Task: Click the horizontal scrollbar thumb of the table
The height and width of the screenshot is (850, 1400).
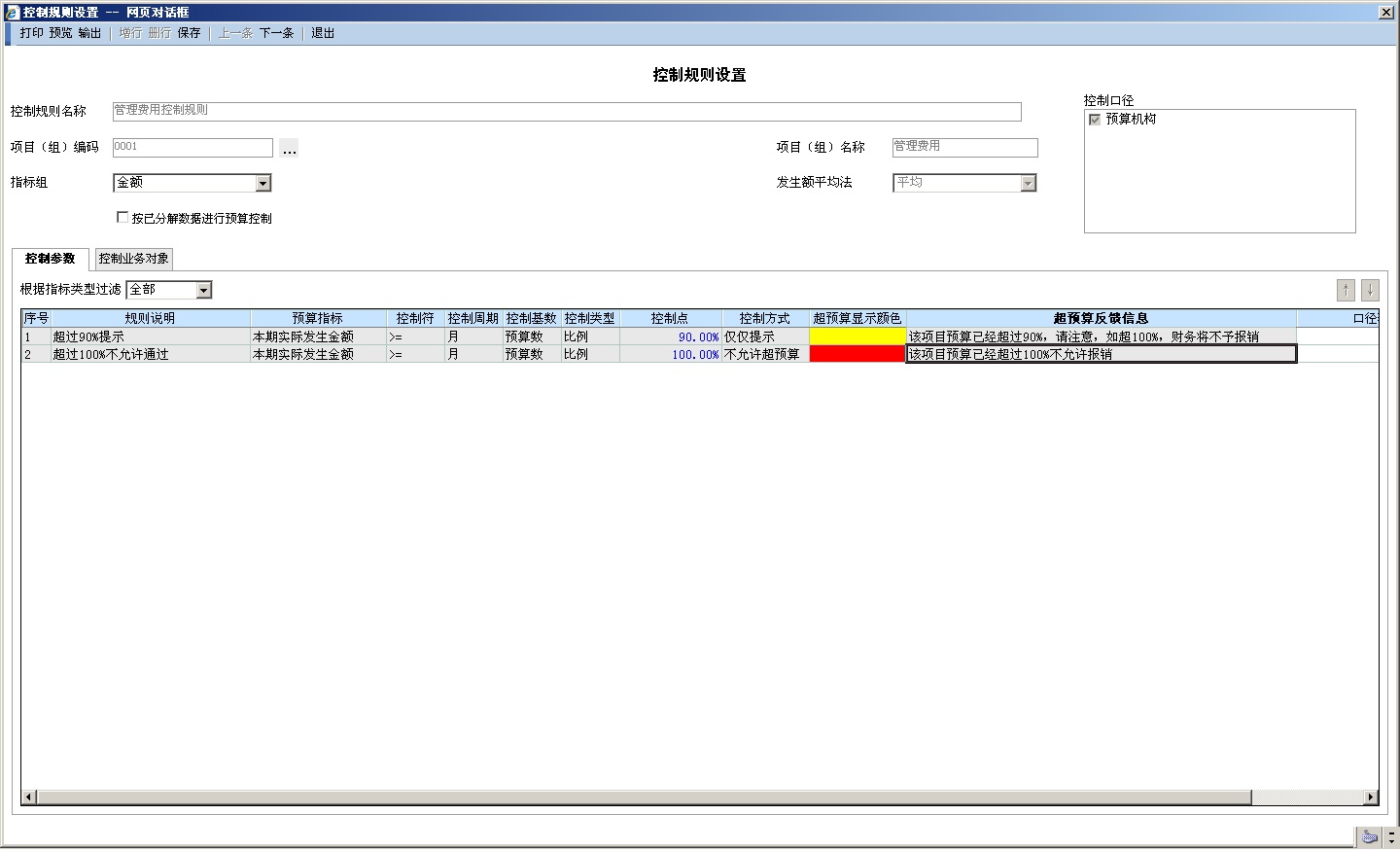Action: point(644,797)
